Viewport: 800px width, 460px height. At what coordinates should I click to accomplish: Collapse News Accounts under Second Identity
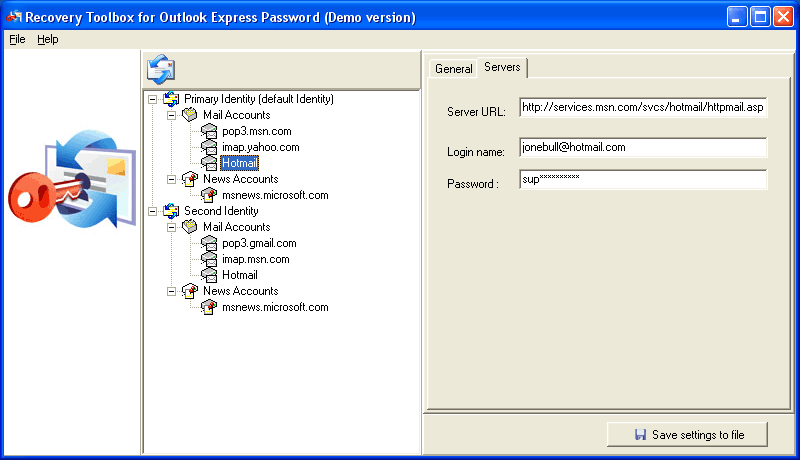pyautogui.click(x=171, y=291)
